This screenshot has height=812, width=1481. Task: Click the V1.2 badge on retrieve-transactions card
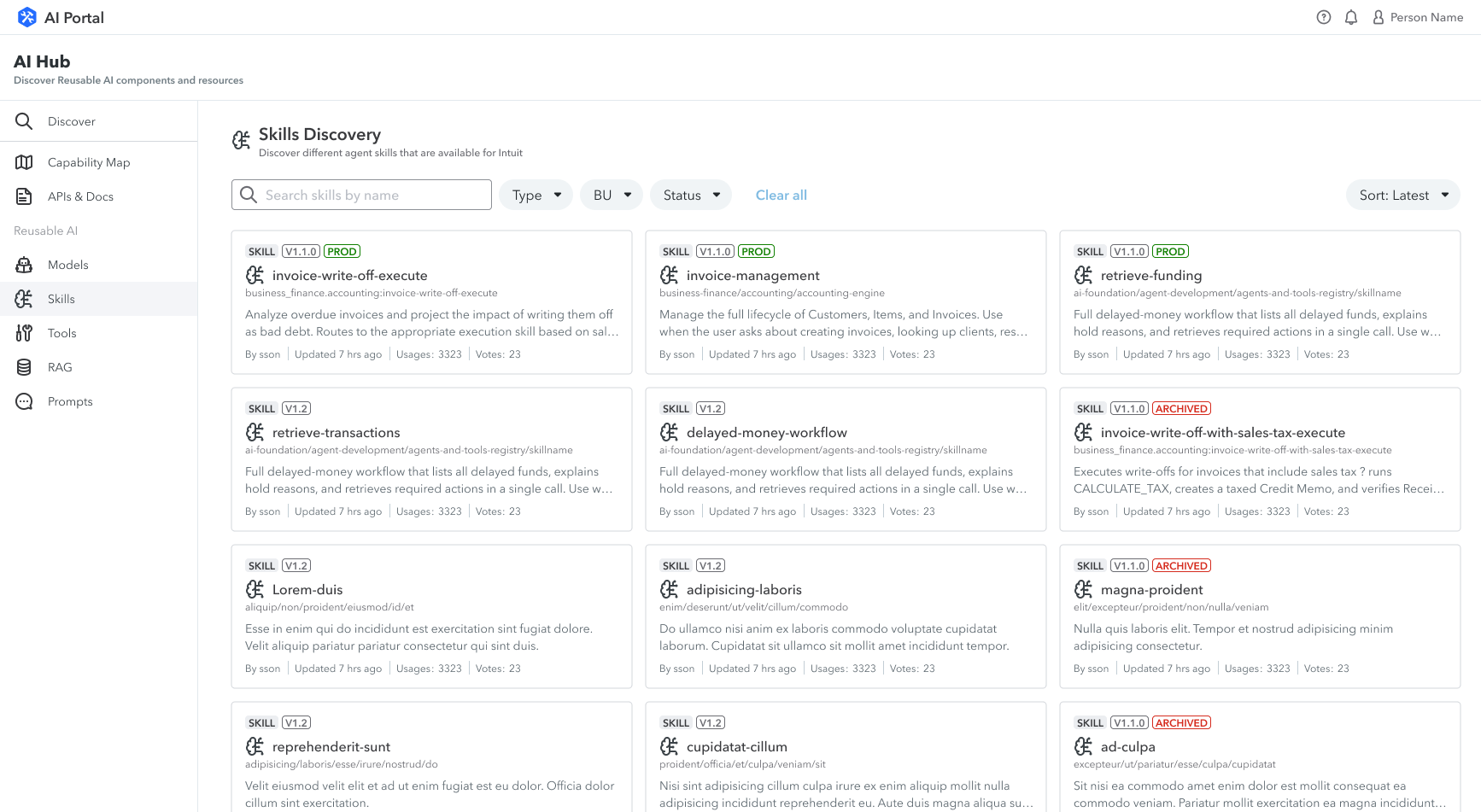[296, 408]
